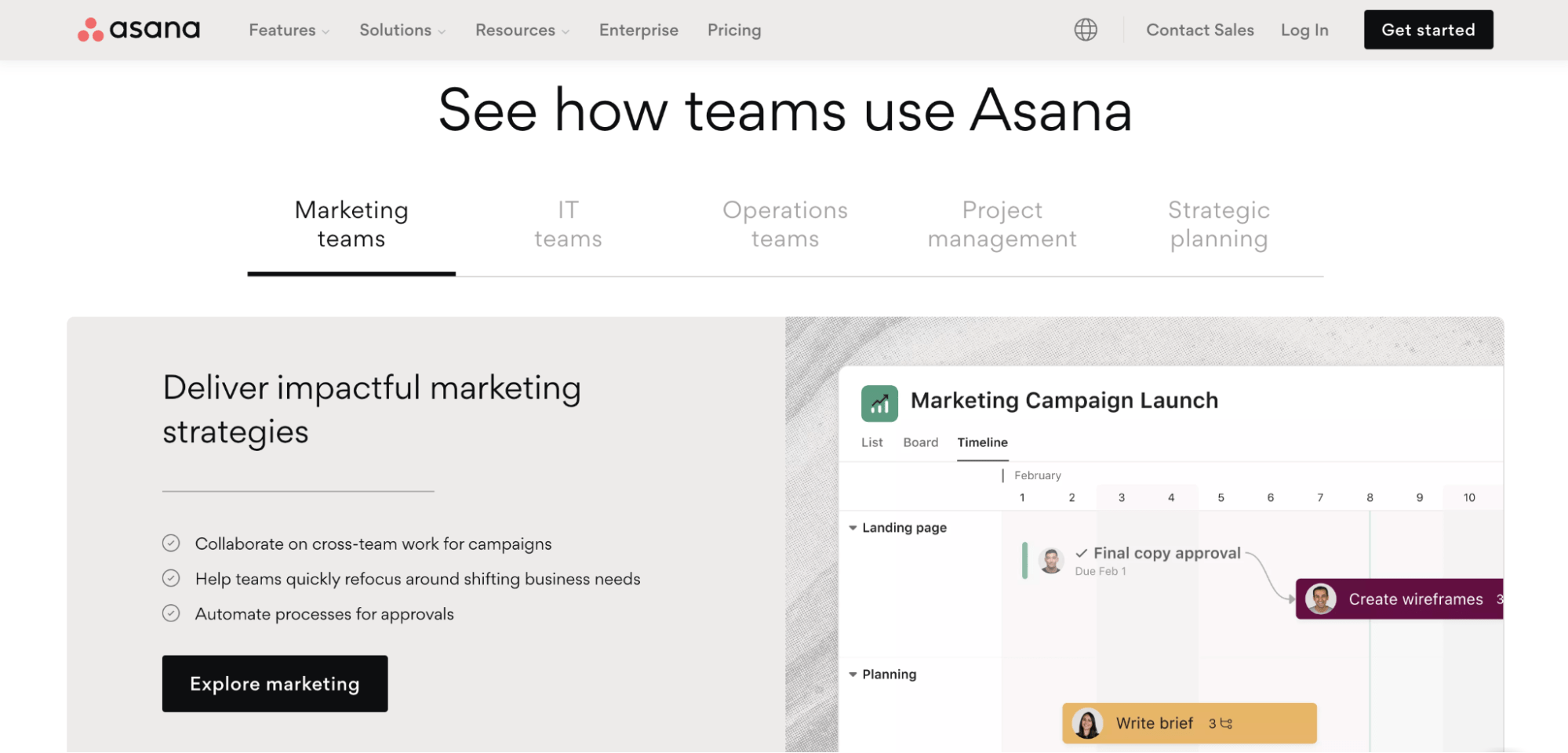The image size is (1568, 753).
Task: Click the Get started button
Action: pyautogui.click(x=1428, y=30)
